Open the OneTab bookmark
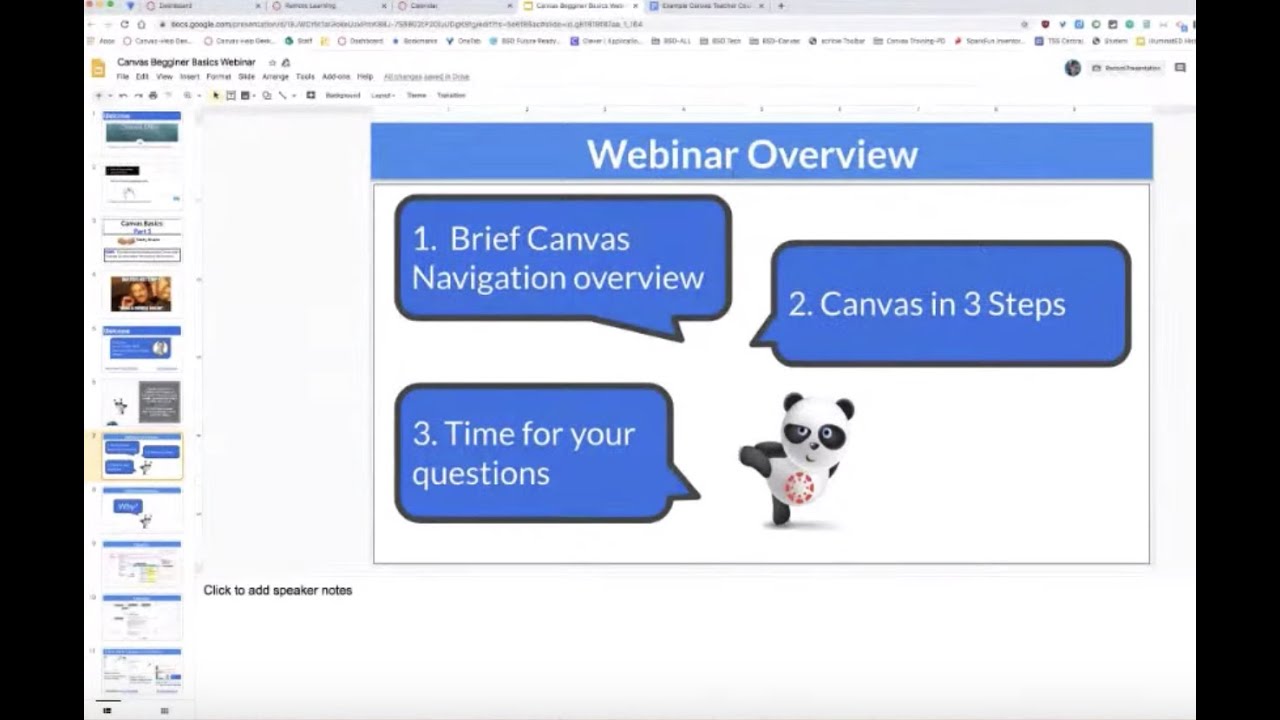Viewport: 1280px width, 720px height. [463, 41]
